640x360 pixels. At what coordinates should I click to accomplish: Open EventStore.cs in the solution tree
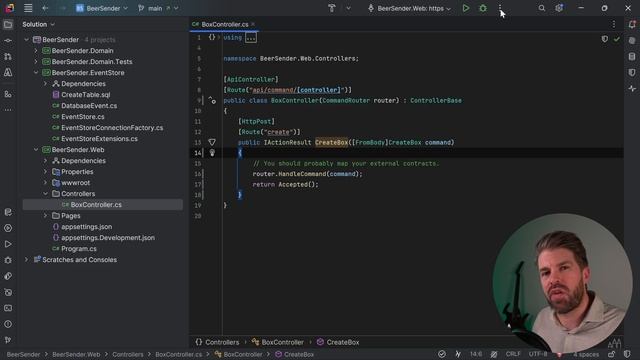pos(82,117)
